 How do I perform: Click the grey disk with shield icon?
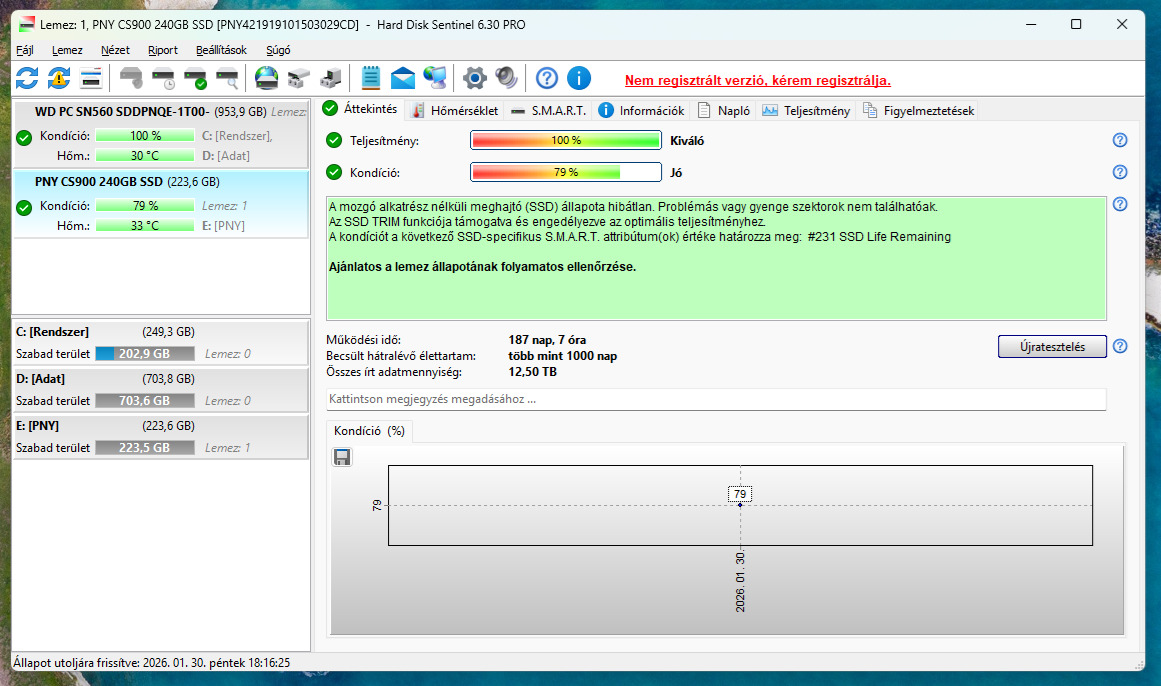(131, 78)
